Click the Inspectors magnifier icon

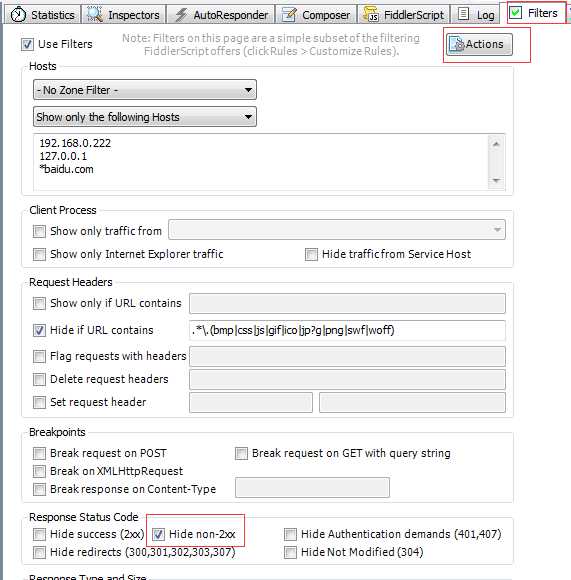95,14
